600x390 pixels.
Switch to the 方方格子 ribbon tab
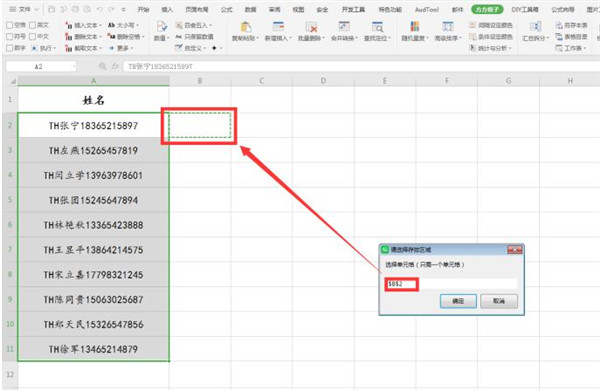point(487,10)
